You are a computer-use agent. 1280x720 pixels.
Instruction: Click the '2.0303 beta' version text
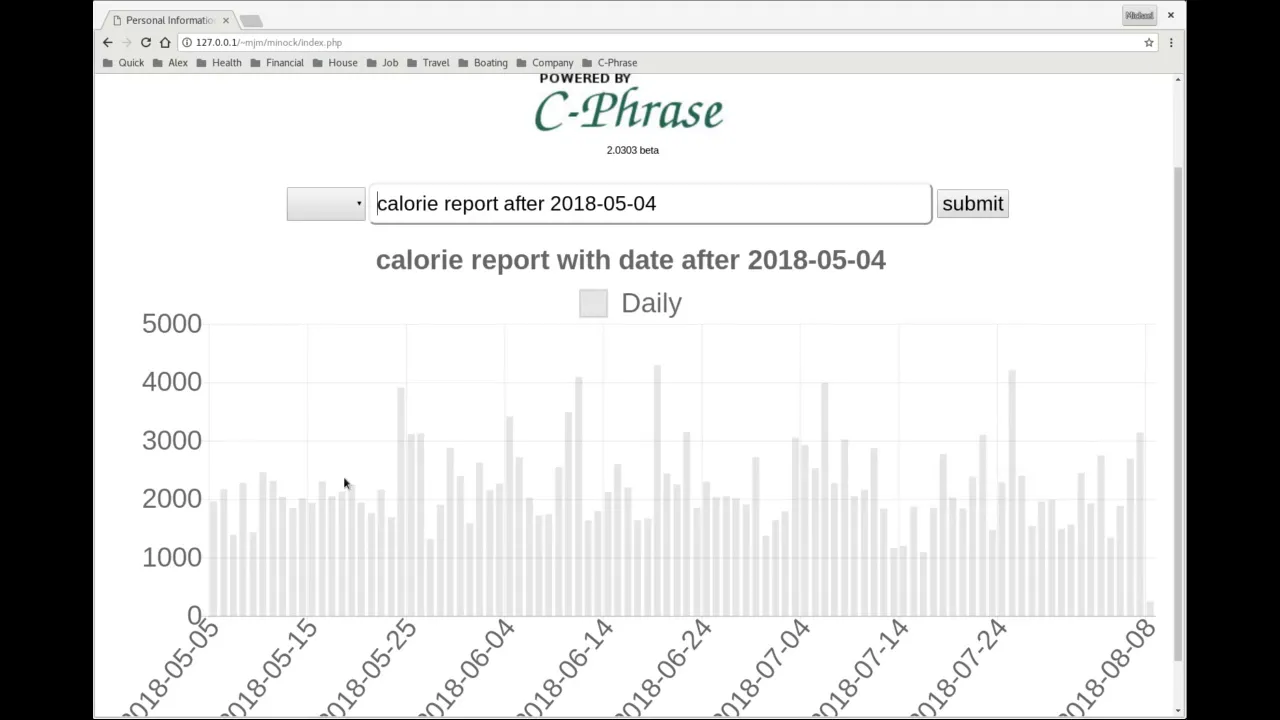pos(633,150)
